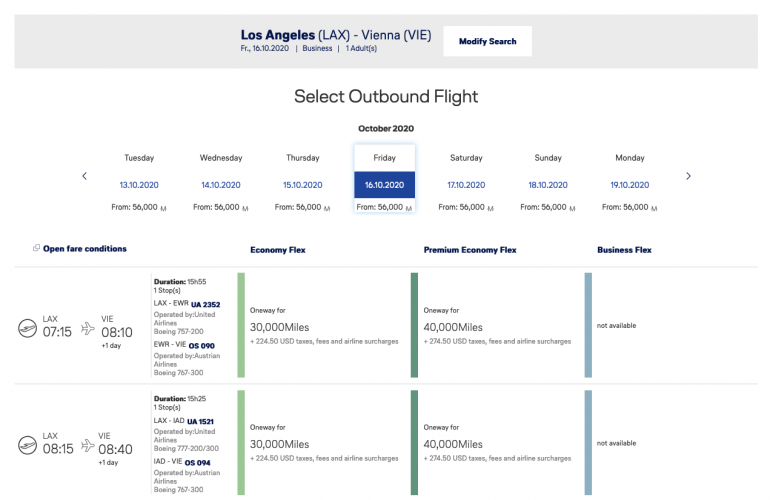Open flight UA 2352 details link
This screenshot has height=500, width=770.
coord(204,303)
